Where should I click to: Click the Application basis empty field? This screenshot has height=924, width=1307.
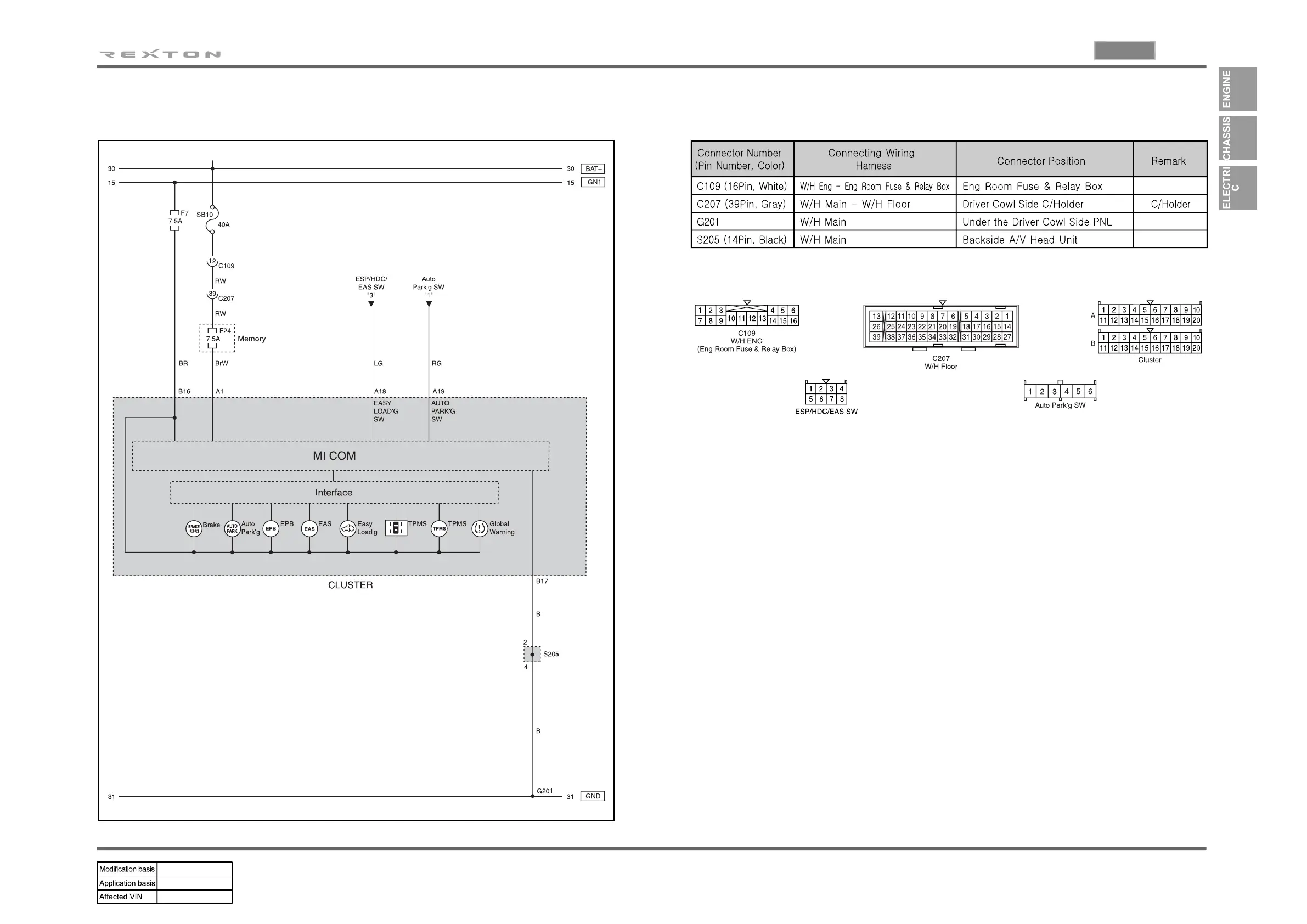click(194, 883)
